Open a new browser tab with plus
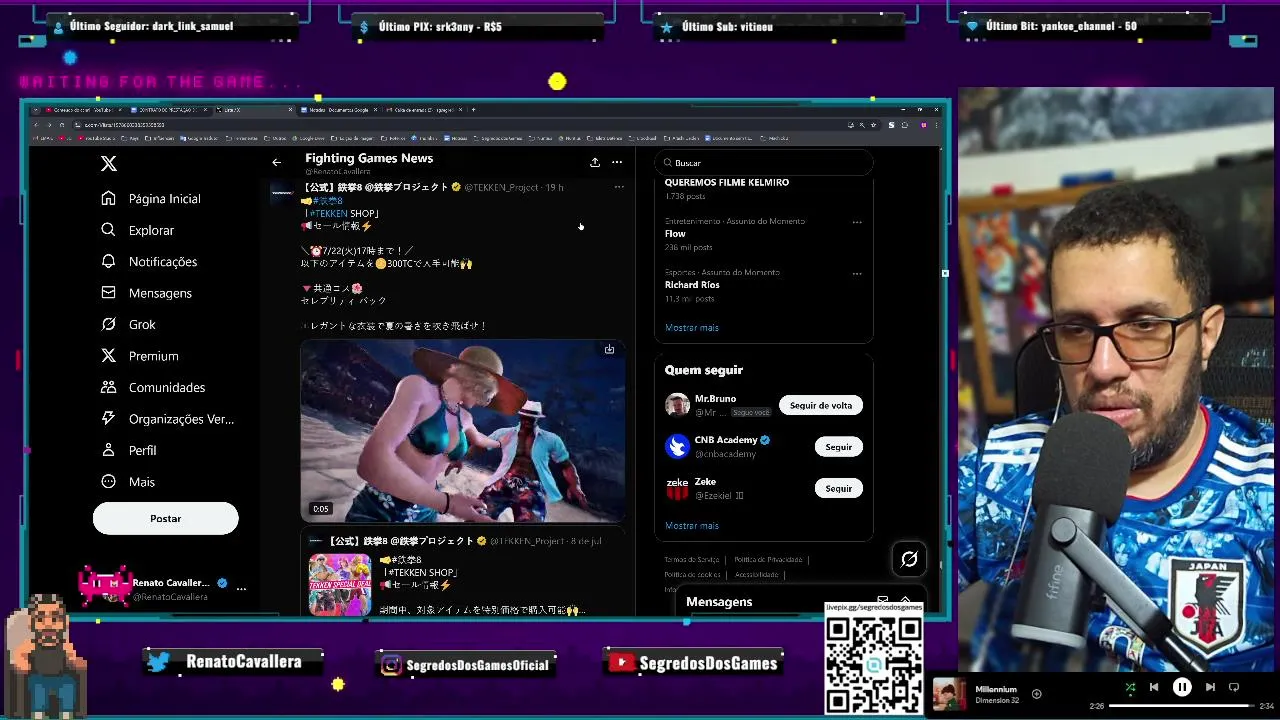 tap(474, 110)
